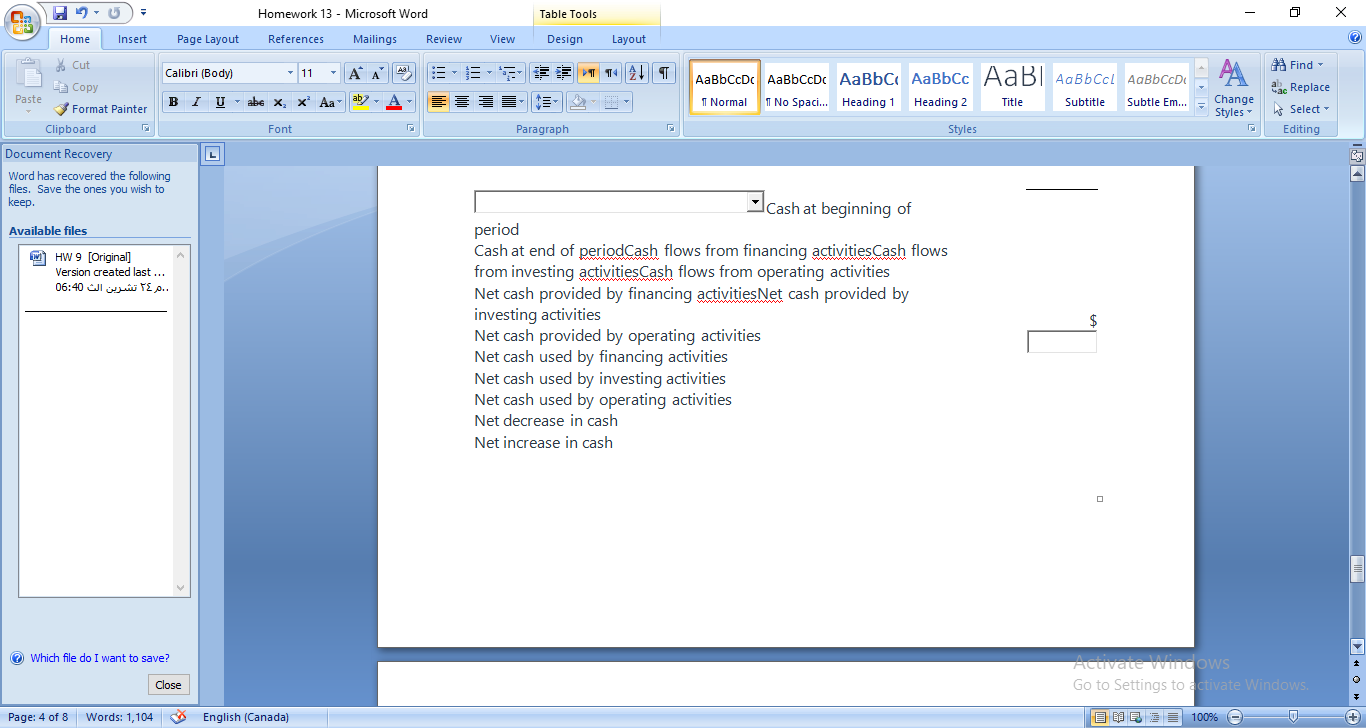Close the Document Recovery pane
The image size is (1366, 728).
[x=168, y=684]
